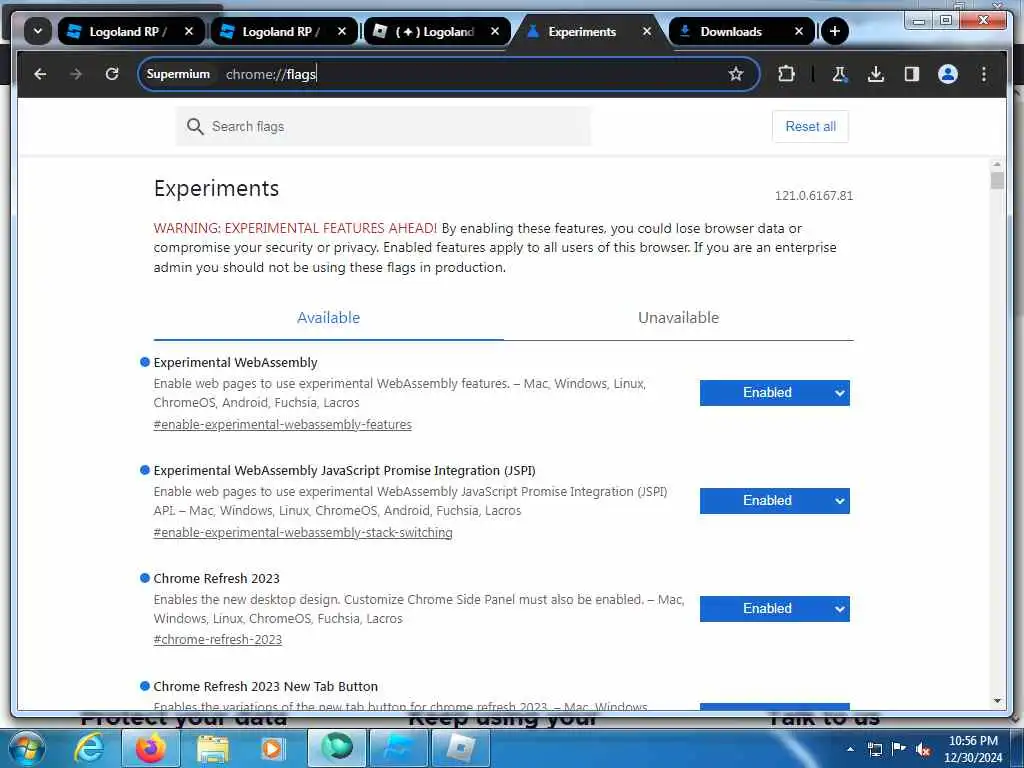Click the muted volume tray icon
The height and width of the screenshot is (768, 1024).
923,749
